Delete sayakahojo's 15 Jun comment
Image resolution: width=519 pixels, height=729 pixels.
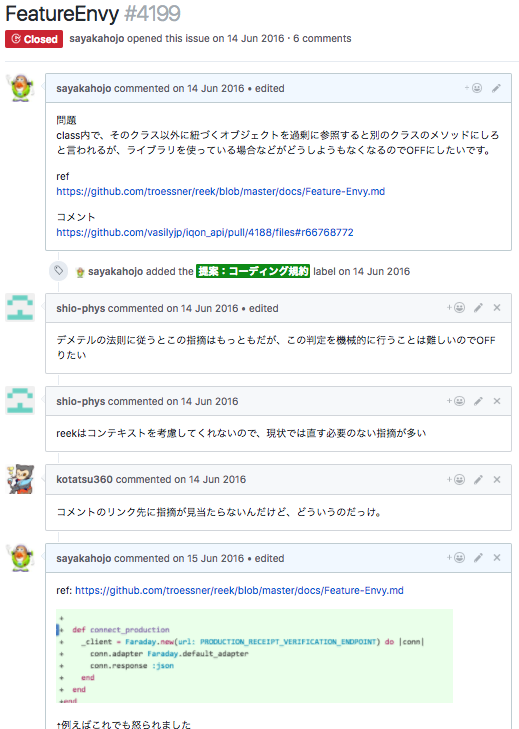point(497,557)
